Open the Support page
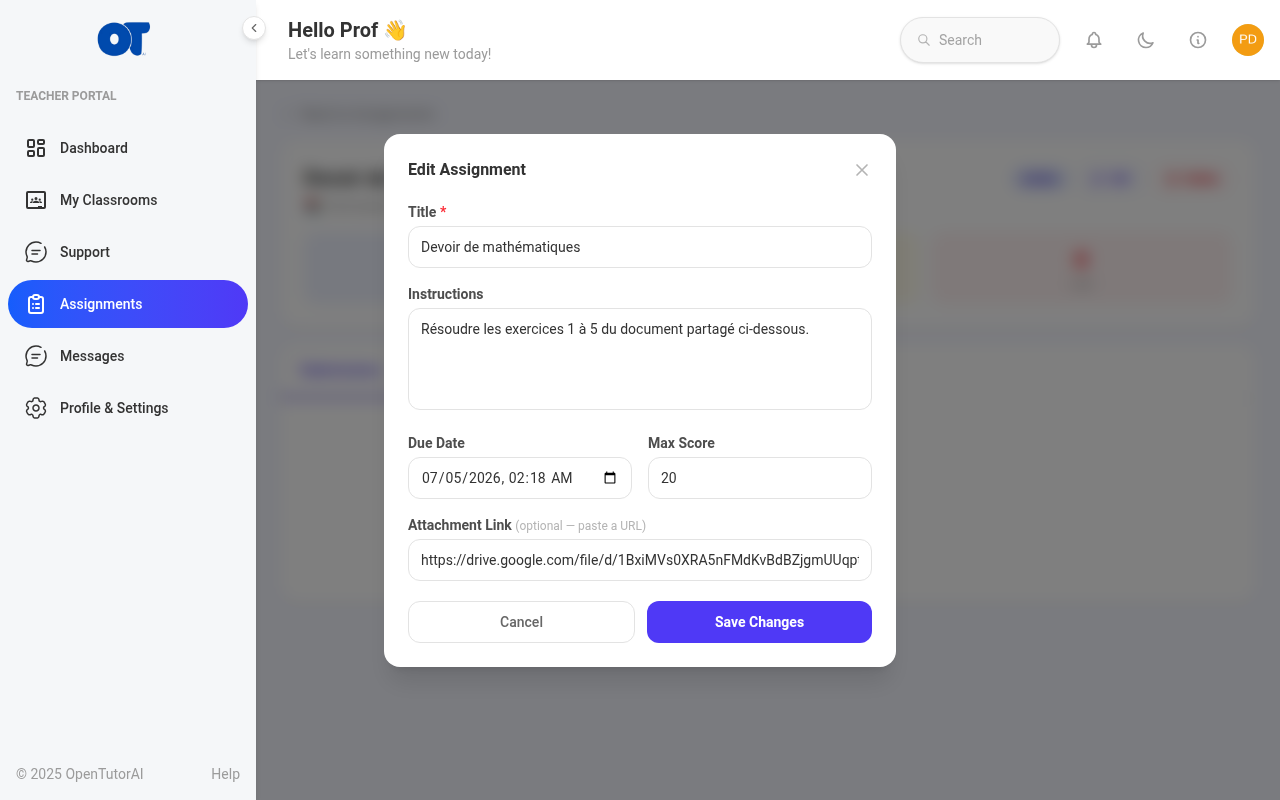The image size is (1280, 800). pos(128,252)
